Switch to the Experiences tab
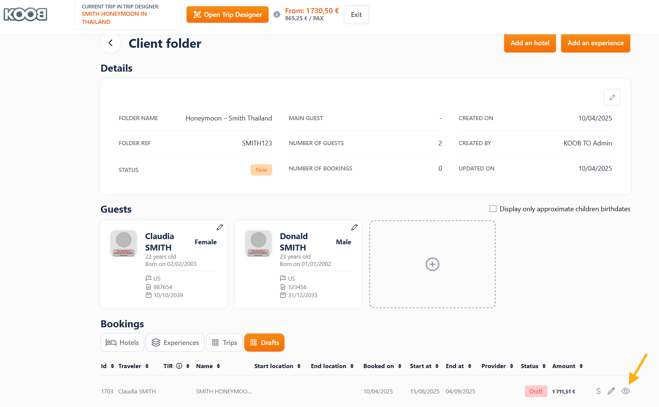Image resolution: width=659 pixels, height=407 pixels. coord(175,343)
